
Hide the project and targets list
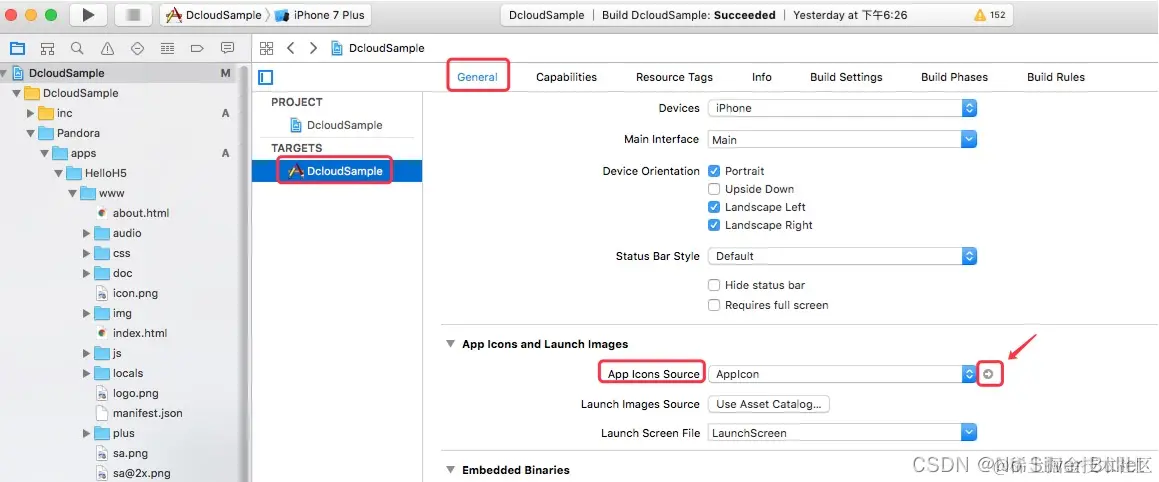pos(266,77)
